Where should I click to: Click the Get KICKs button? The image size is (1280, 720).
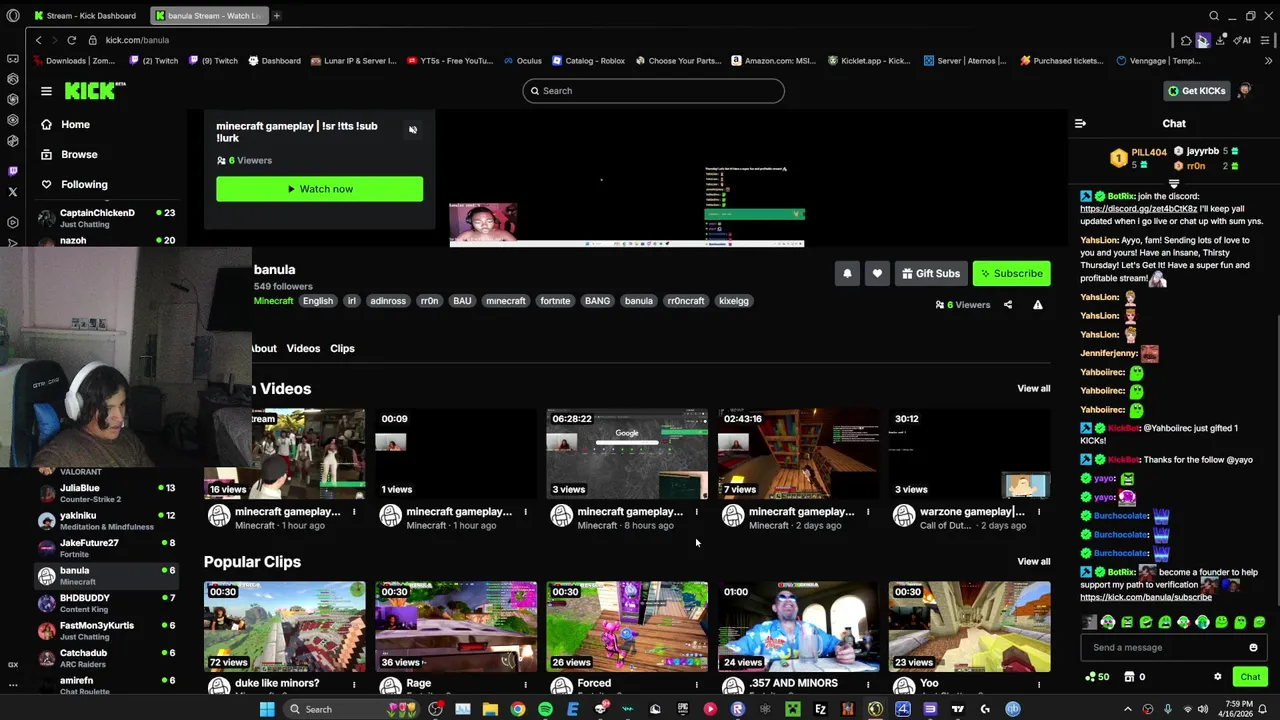(1196, 91)
